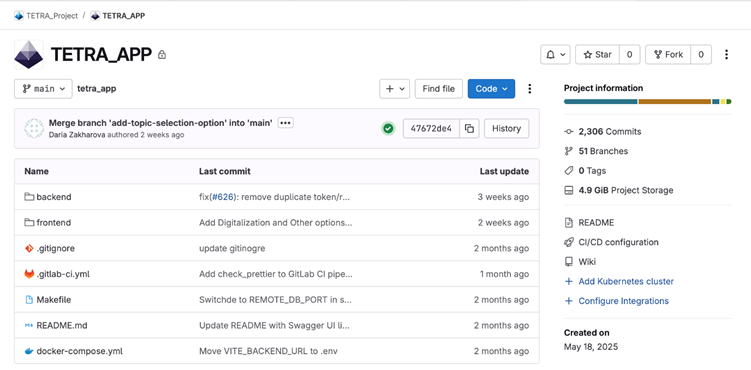Open the commit History

pyautogui.click(x=506, y=128)
